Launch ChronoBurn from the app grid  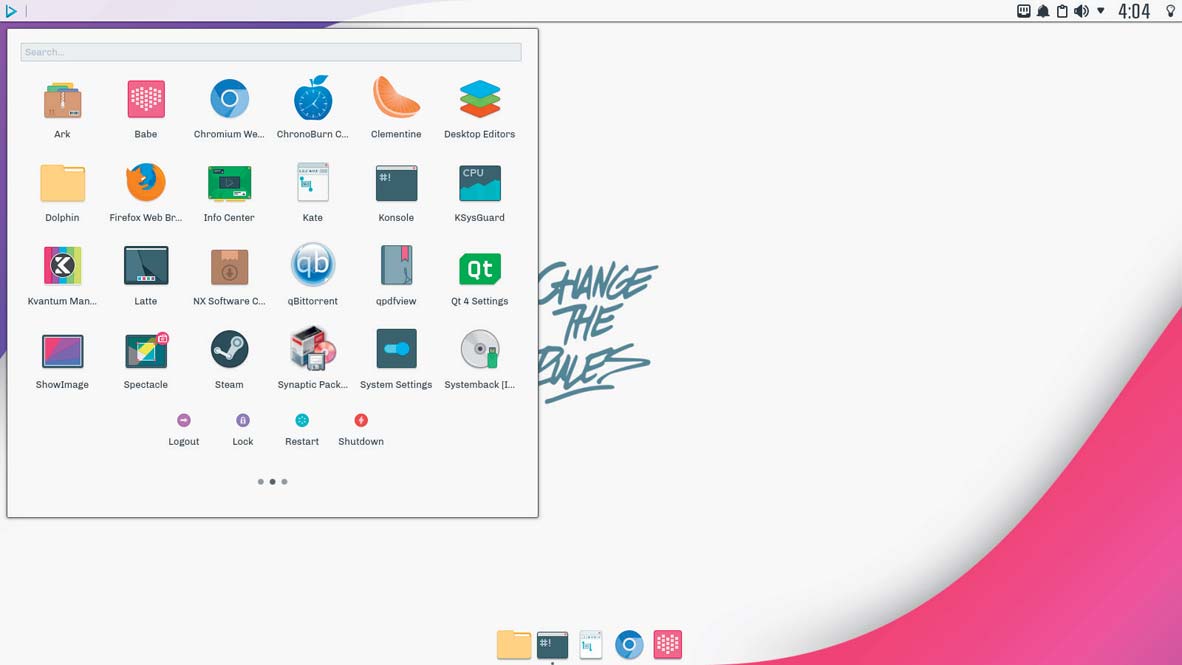pos(313,98)
